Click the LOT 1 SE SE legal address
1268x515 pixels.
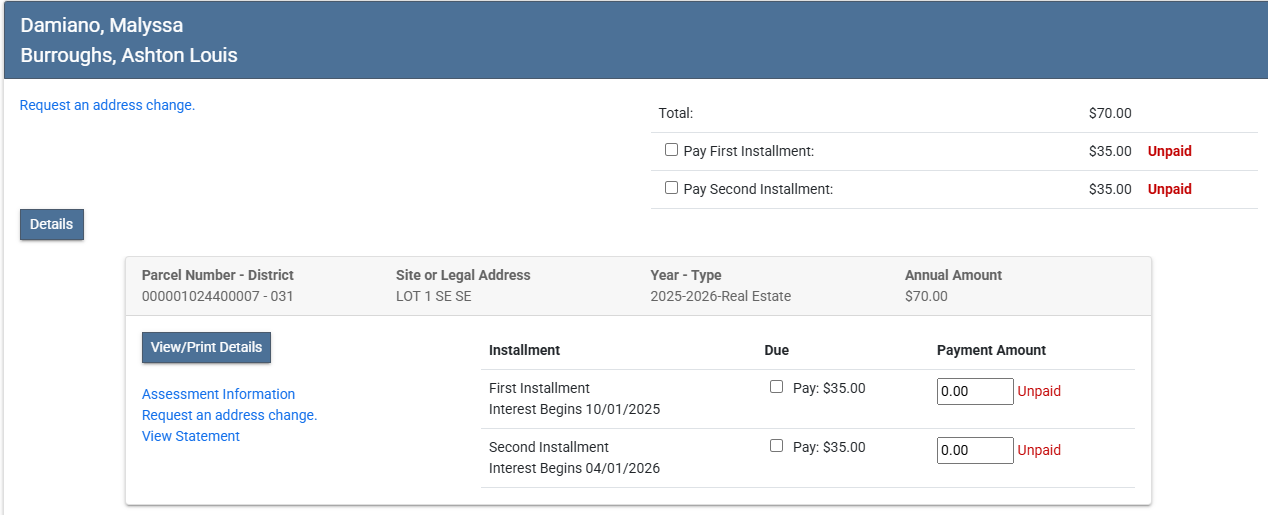(433, 296)
